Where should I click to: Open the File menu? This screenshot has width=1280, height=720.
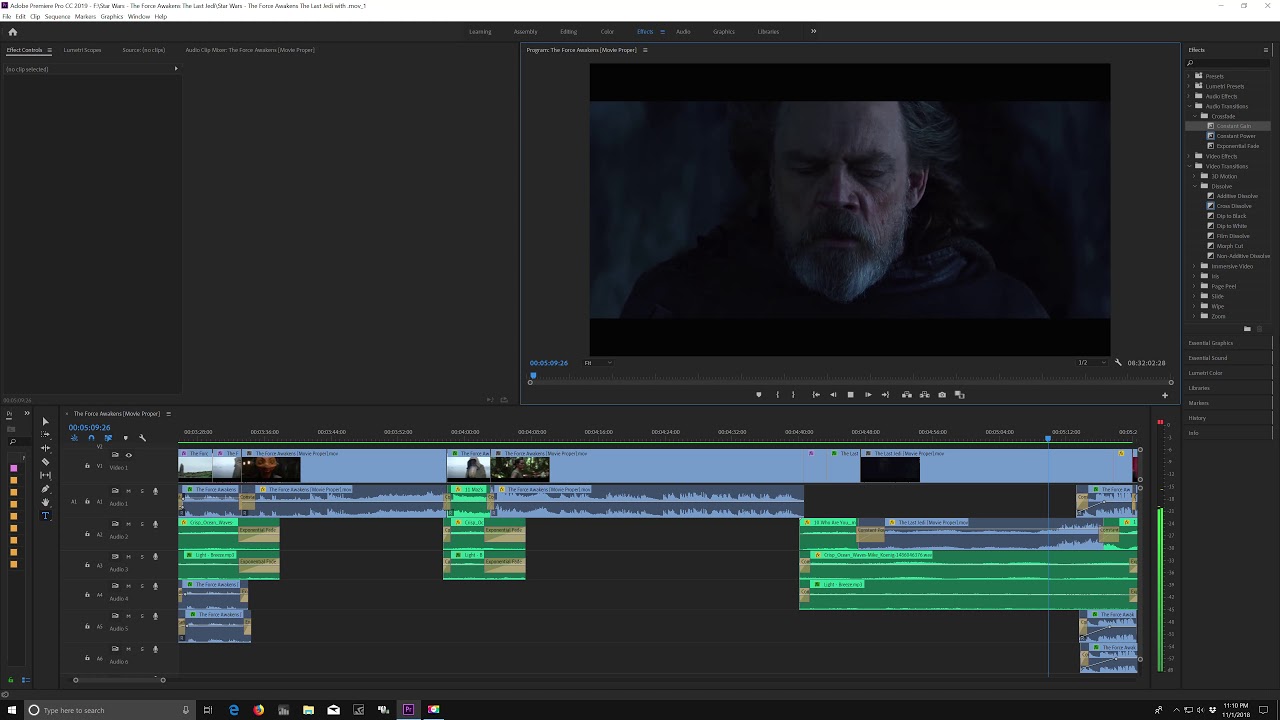(7, 17)
